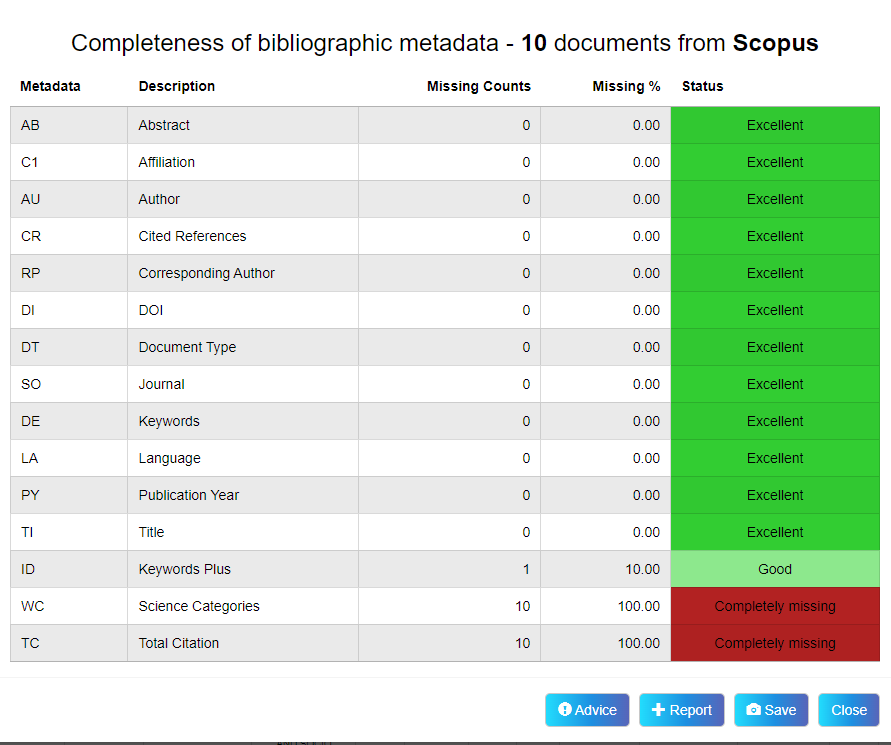Select the Publication Year description cell
Image resolution: width=891 pixels, height=745 pixels.
pos(189,495)
